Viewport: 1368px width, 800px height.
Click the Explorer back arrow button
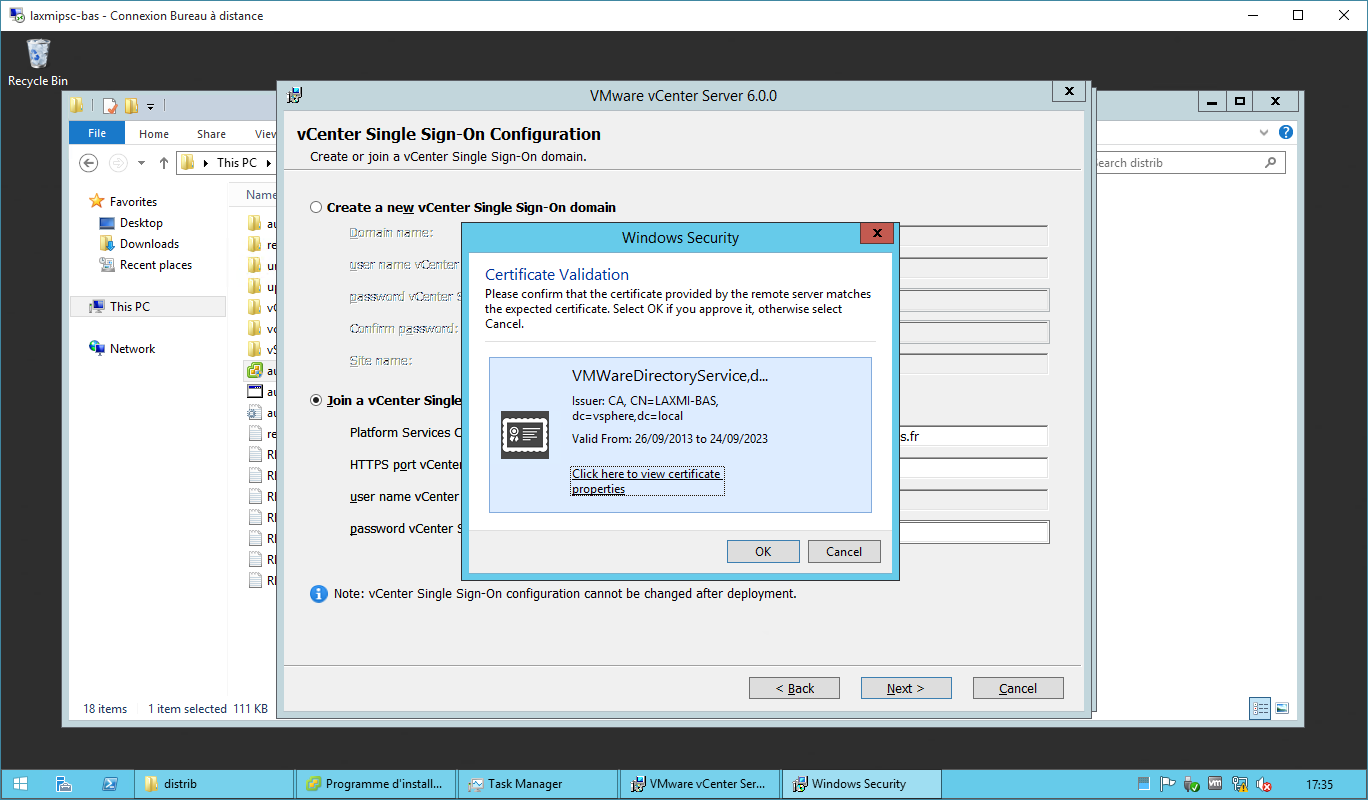pos(89,163)
